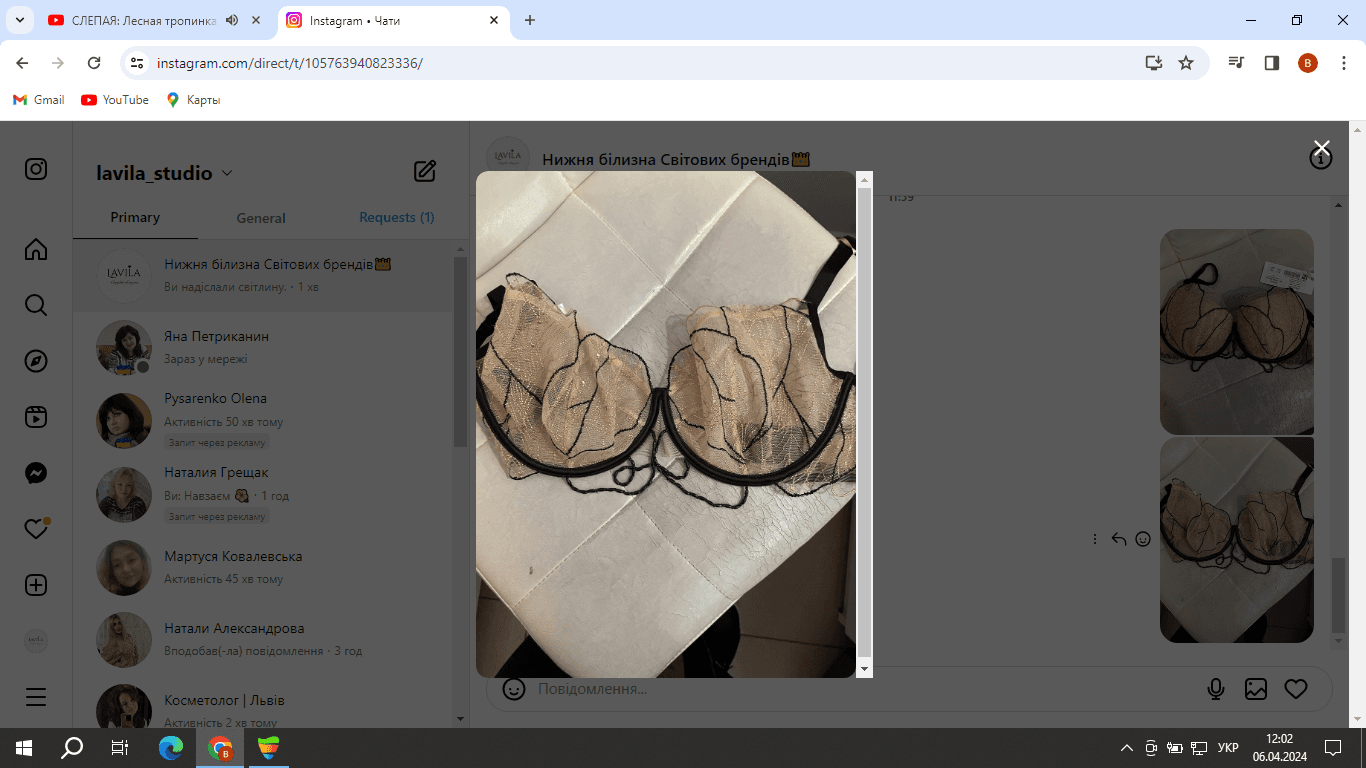1366x768 pixels.
Task: Click the new message compose icon
Action: pyautogui.click(x=425, y=171)
